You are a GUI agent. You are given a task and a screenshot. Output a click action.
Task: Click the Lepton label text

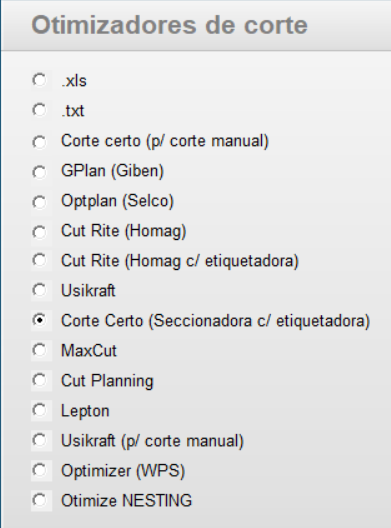pos(85,411)
